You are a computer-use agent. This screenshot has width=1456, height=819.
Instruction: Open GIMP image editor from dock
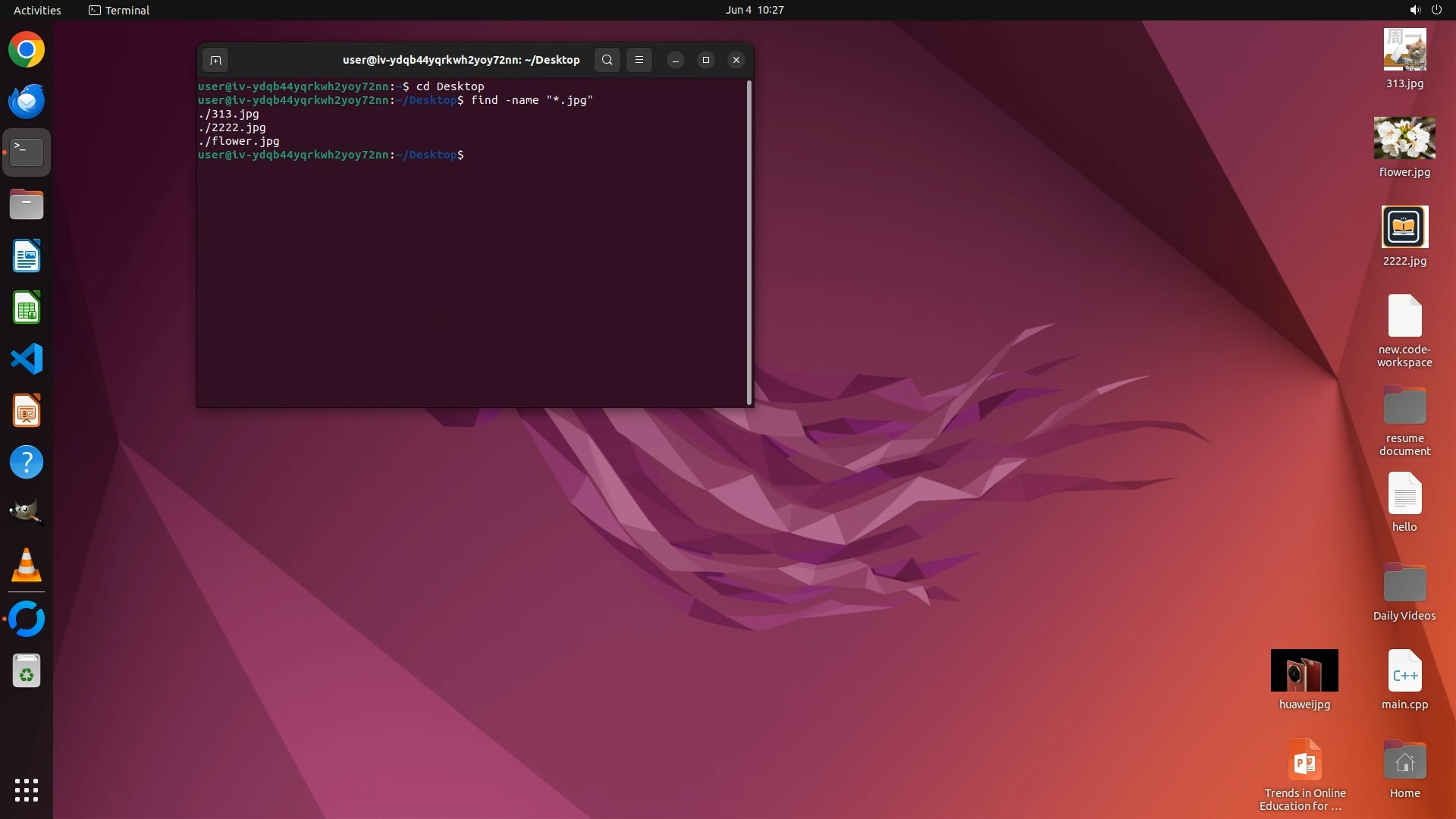(x=27, y=513)
